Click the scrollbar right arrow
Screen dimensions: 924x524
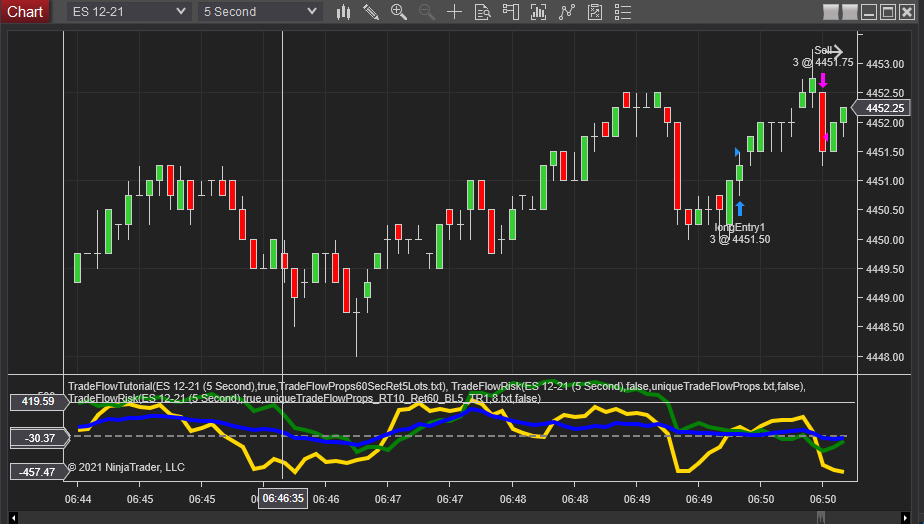(906, 518)
